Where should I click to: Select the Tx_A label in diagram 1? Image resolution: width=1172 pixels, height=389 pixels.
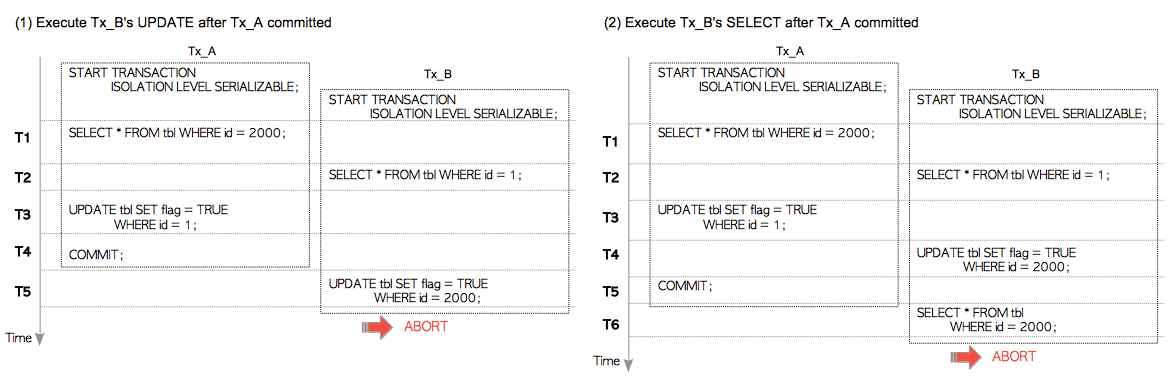point(203,52)
